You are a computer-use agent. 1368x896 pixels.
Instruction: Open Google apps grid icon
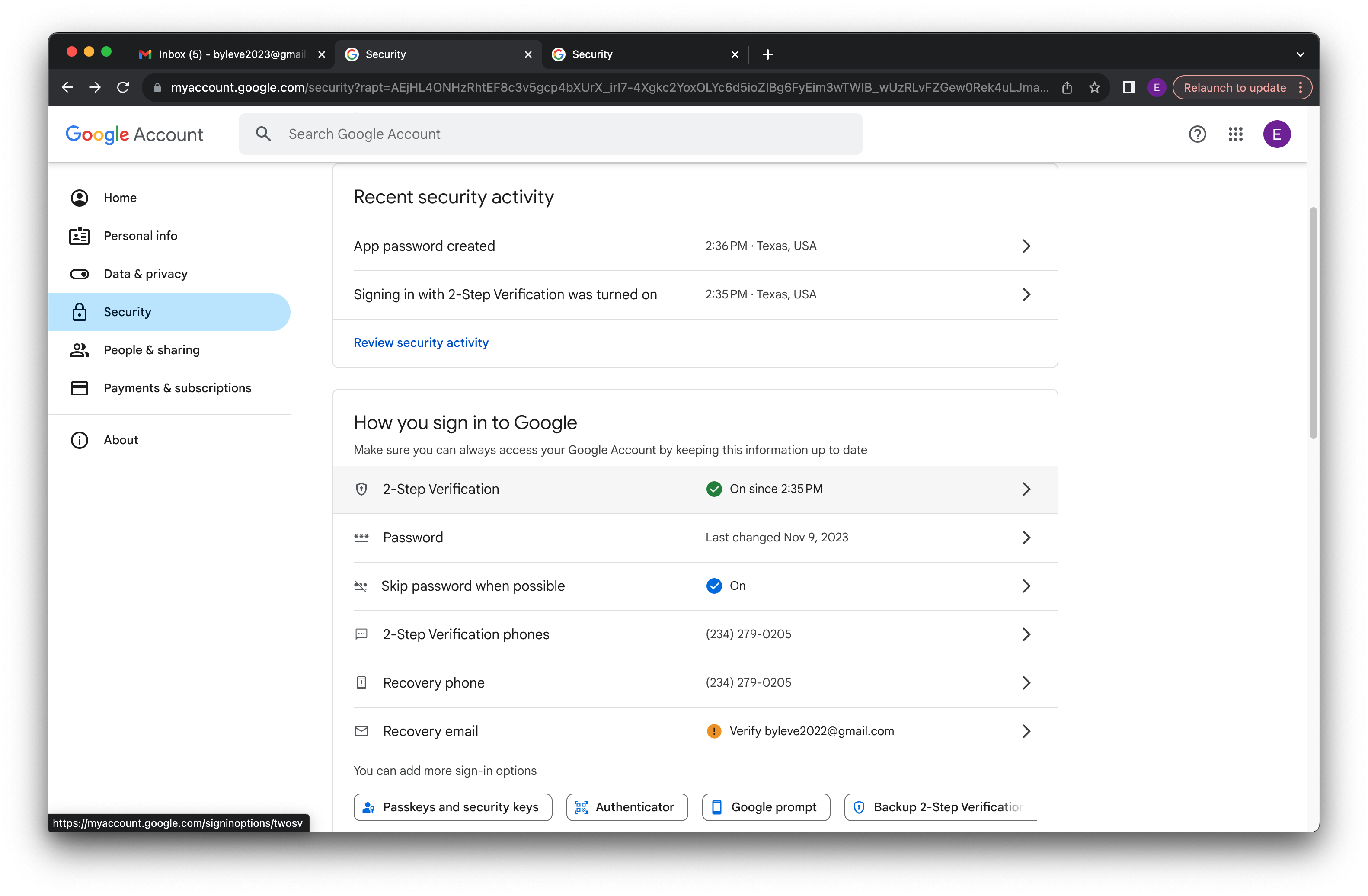1235,134
